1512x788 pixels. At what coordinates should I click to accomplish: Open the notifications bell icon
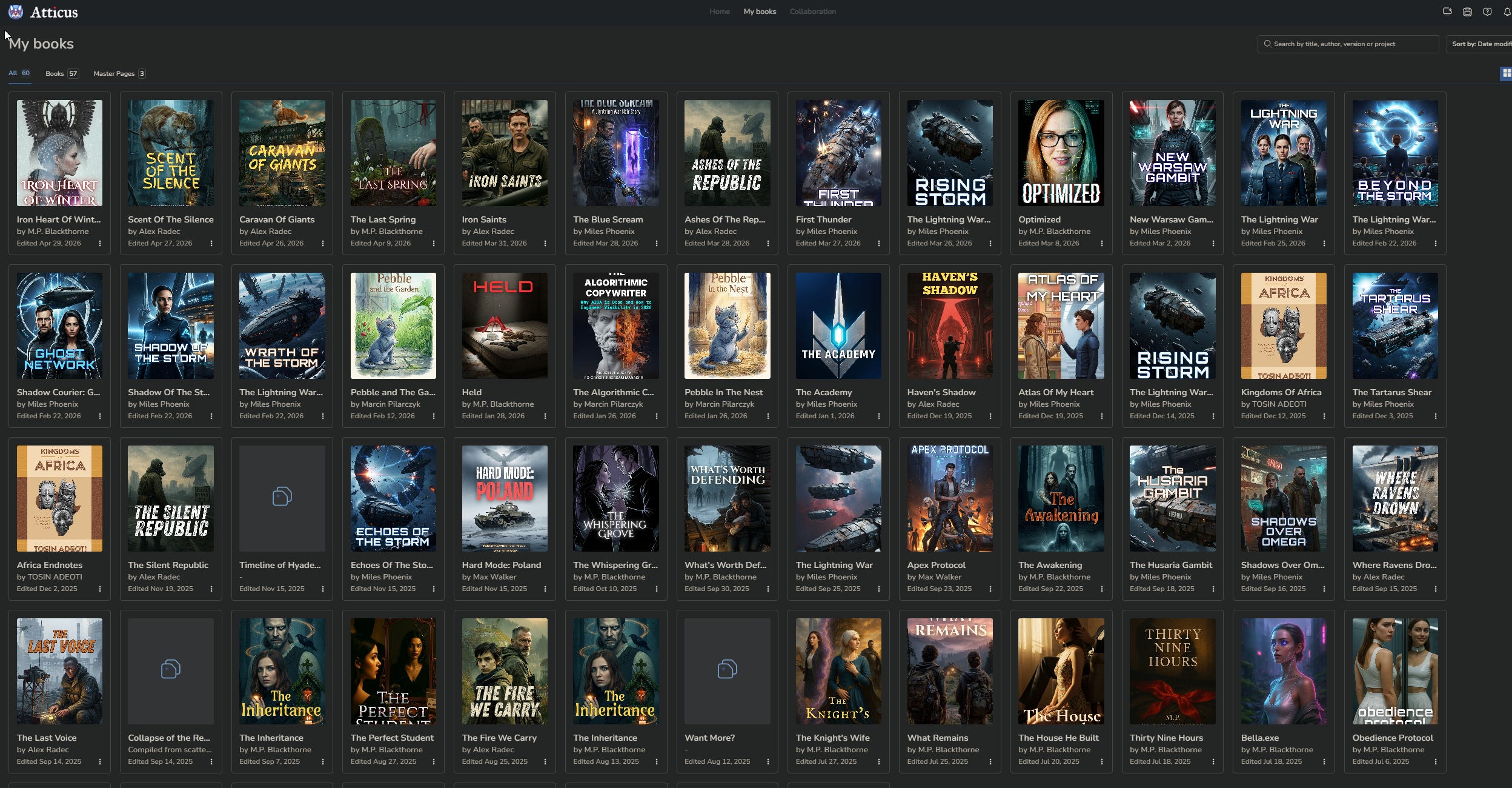coord(1507,12)
